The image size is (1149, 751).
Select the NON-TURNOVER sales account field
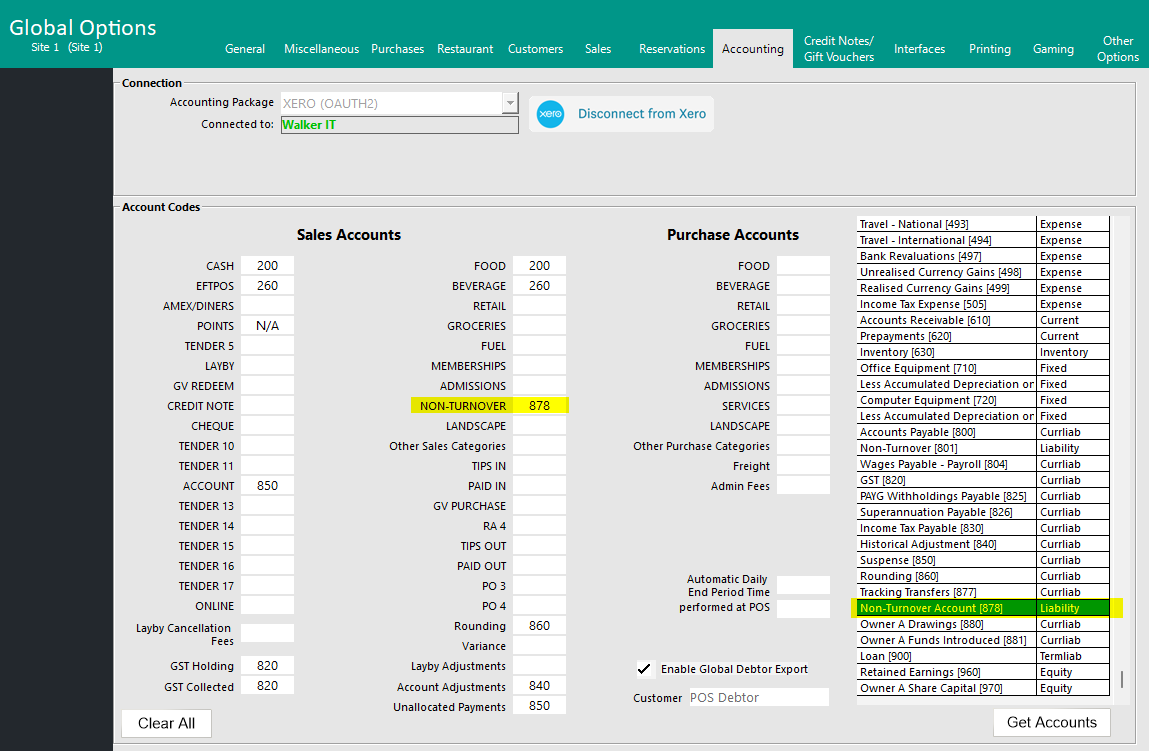coord(539,406)
